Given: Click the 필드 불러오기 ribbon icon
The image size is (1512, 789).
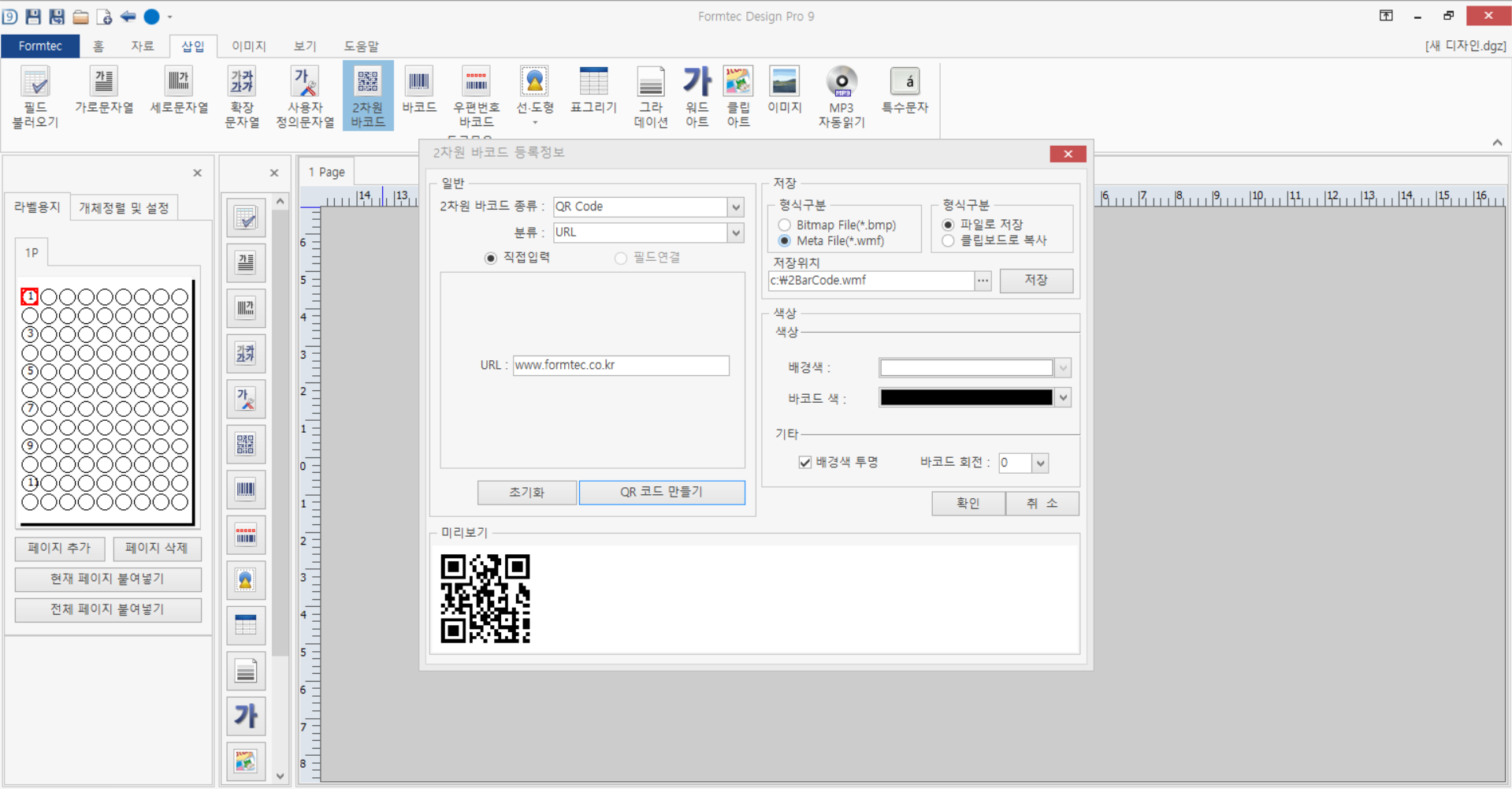Looking at the screenshot, I should click(35, 97).
